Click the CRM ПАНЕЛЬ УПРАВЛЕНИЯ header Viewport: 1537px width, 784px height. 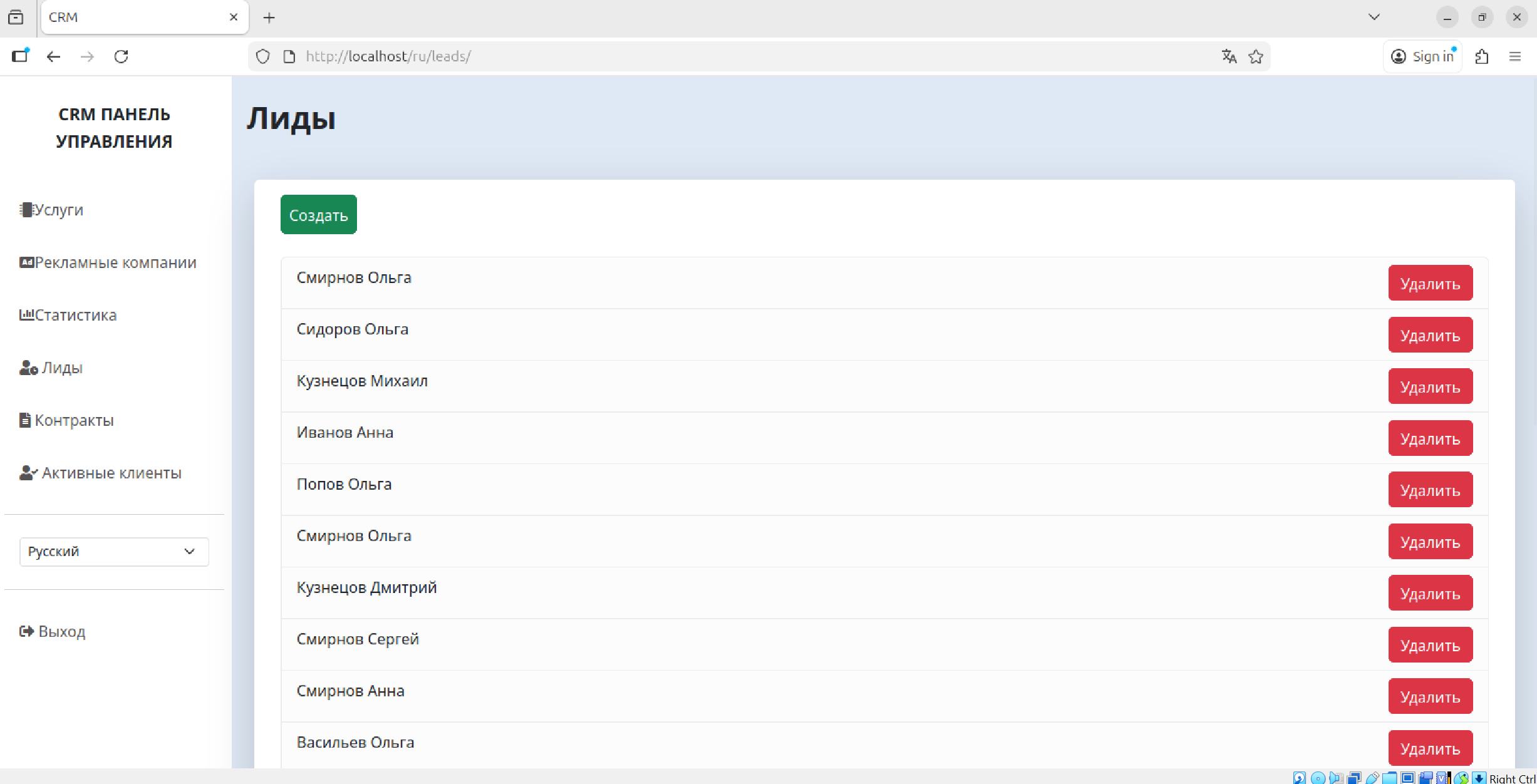click(x=114, y=128)
